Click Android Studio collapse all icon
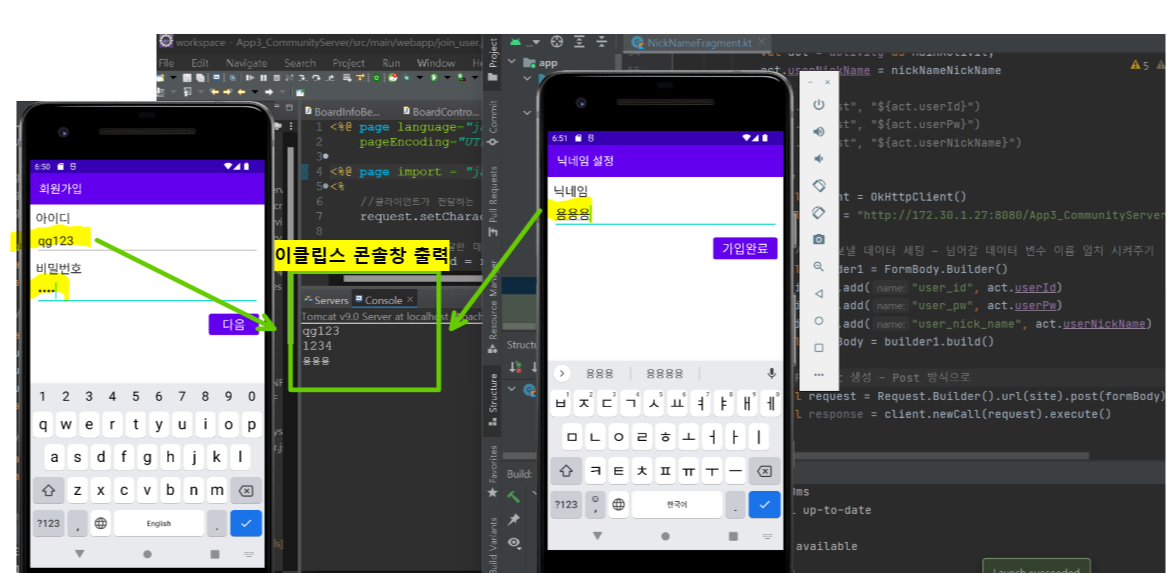This screenshot has width=1170, height=573. pos(599,42)
